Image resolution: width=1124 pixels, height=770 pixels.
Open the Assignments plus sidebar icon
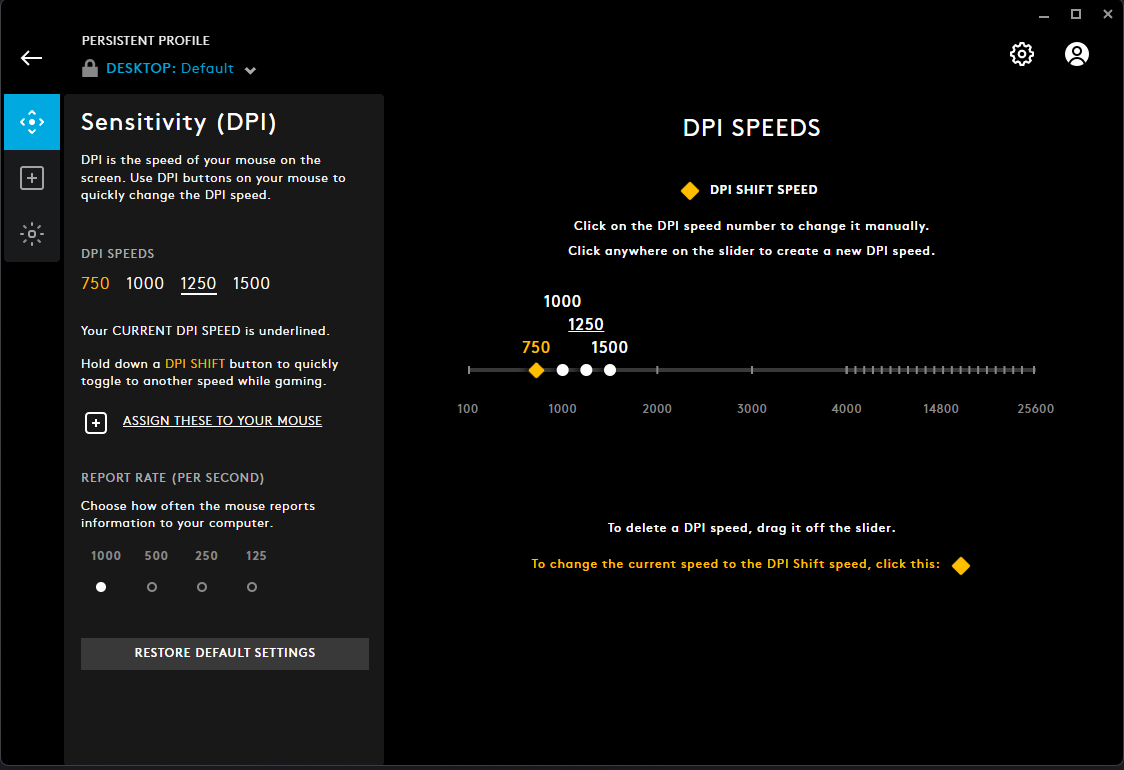pos(32,178)
